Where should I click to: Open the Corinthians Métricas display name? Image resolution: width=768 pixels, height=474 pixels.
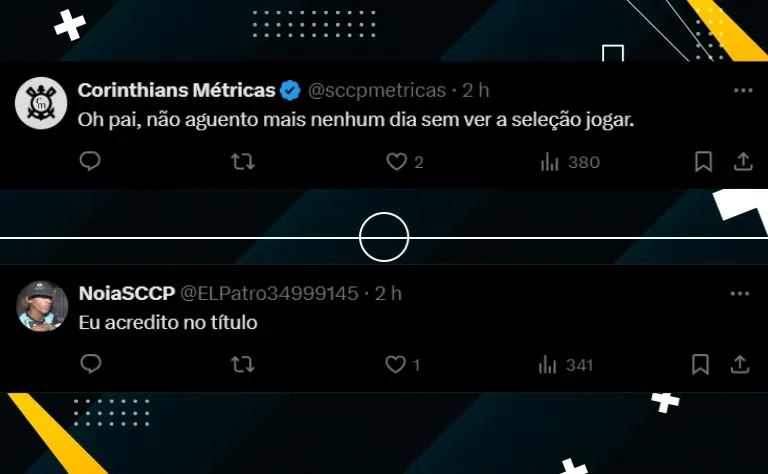click(177, 90)
